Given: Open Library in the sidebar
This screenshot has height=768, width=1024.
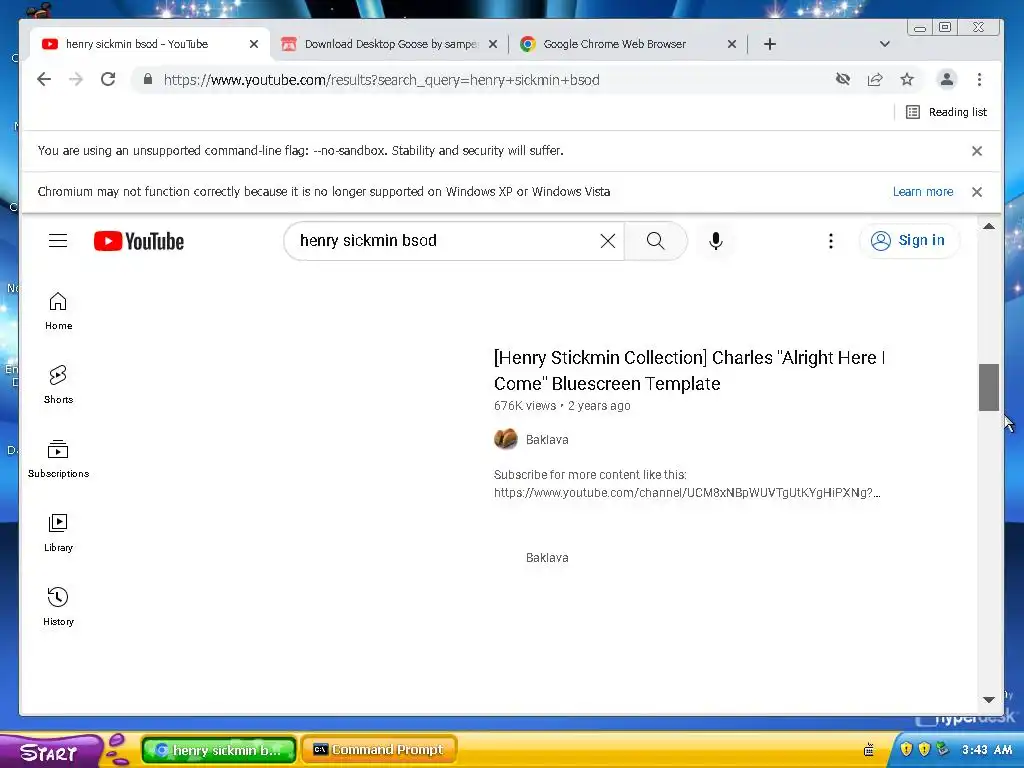Looking at the screenshot, I should (x=58, y=533).
